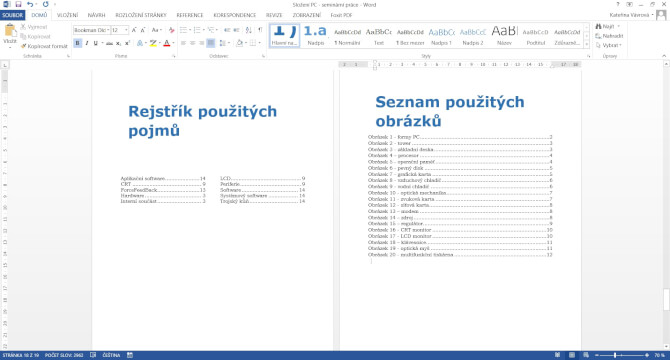Open the Katerina Vavrova account picture
Viewport: 670px width, 360px height.
(661, 15)
